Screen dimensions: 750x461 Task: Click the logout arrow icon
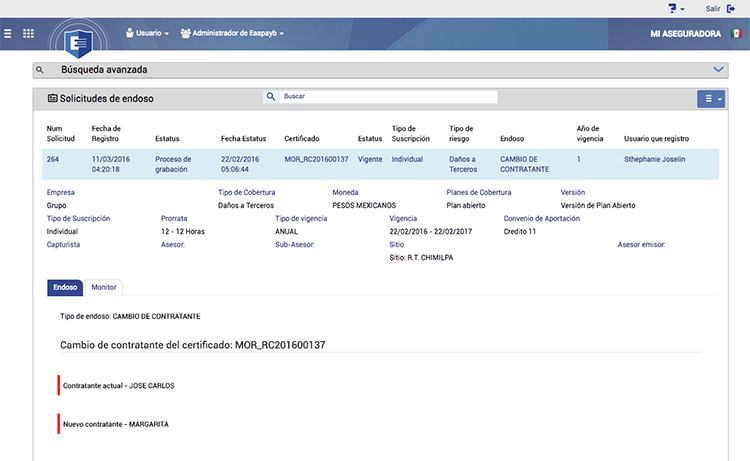[731, 9]
